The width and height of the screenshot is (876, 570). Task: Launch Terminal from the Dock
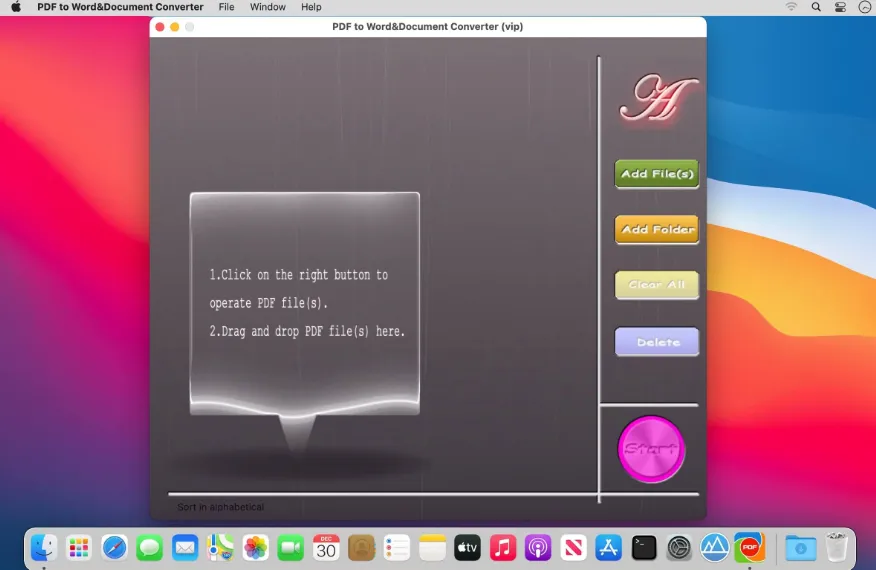point(644,548)
